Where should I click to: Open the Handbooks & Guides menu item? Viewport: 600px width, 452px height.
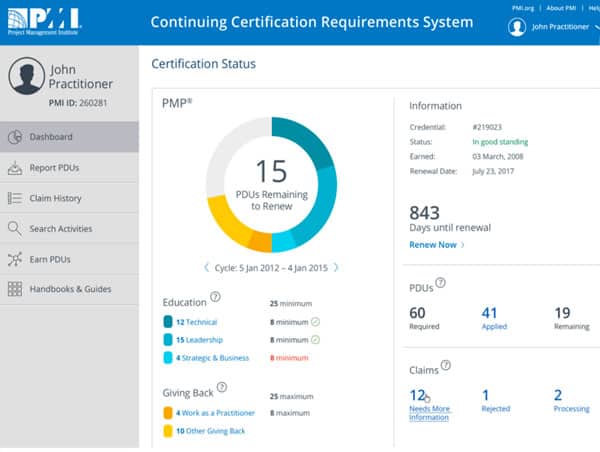(69, 289)
